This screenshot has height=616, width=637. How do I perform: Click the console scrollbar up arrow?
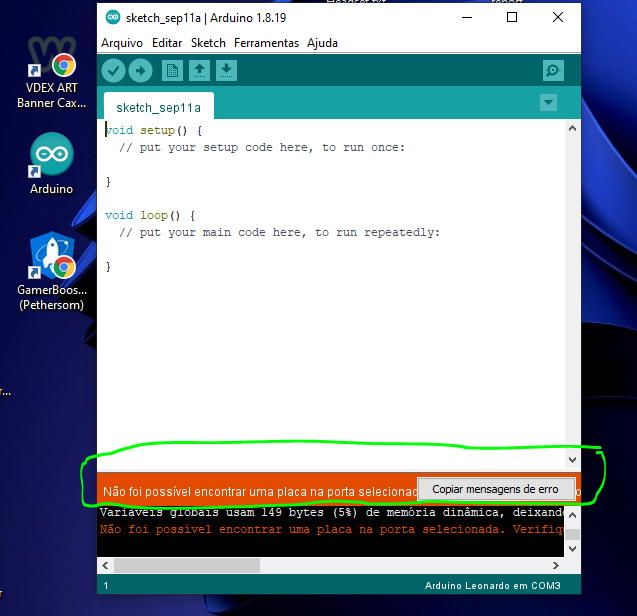pyautogui.click(x=572, y=515)
